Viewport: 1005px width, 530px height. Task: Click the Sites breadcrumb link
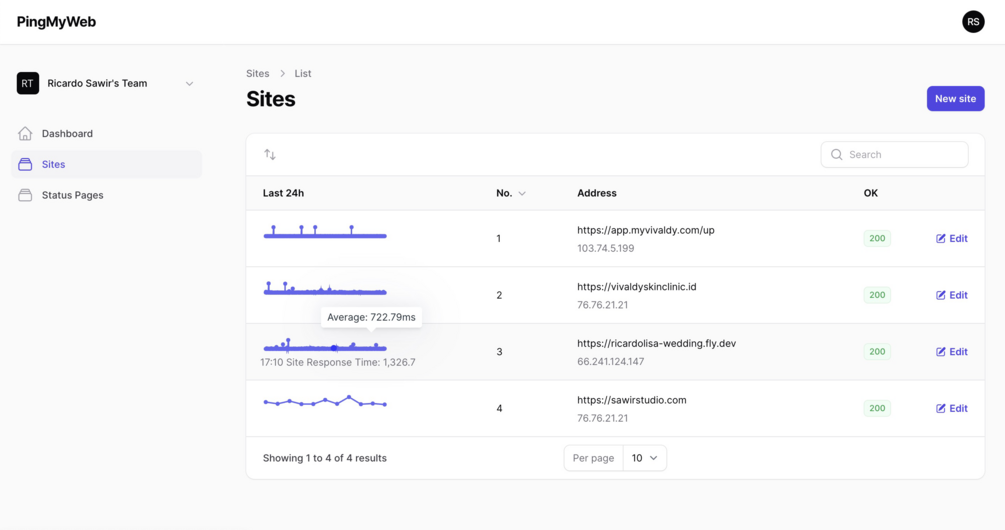point(258,73)
